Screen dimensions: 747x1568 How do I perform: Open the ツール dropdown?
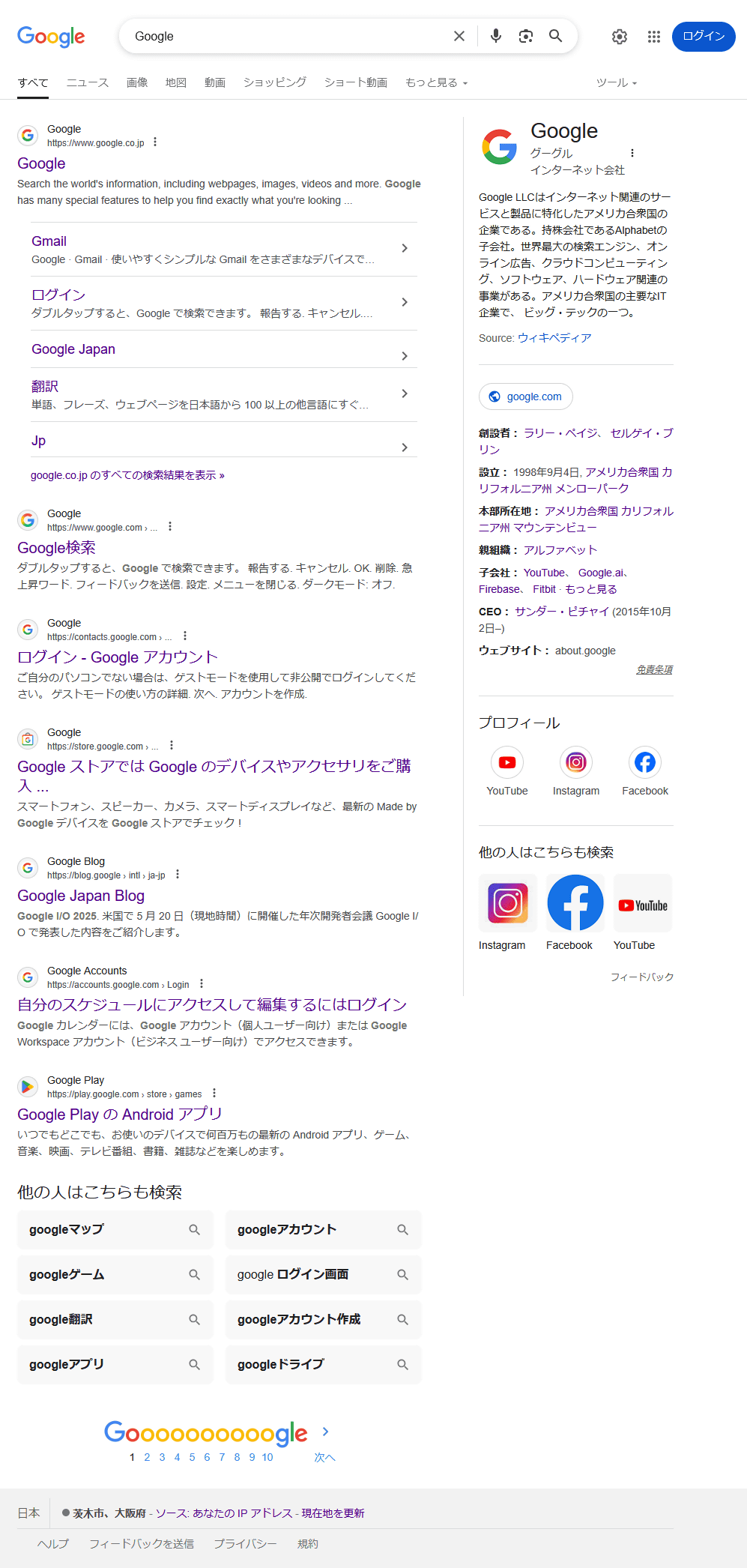[x=617, y=82]
